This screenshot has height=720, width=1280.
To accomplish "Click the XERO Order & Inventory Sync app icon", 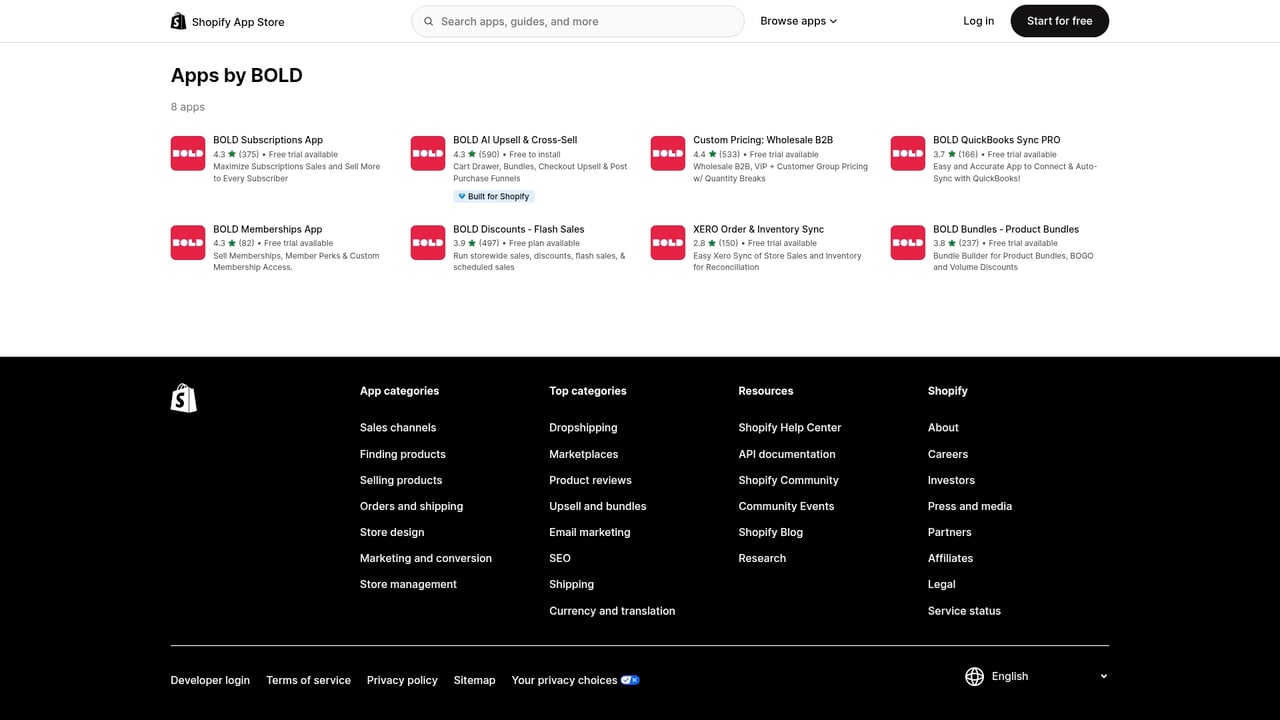I will point(667,242).
